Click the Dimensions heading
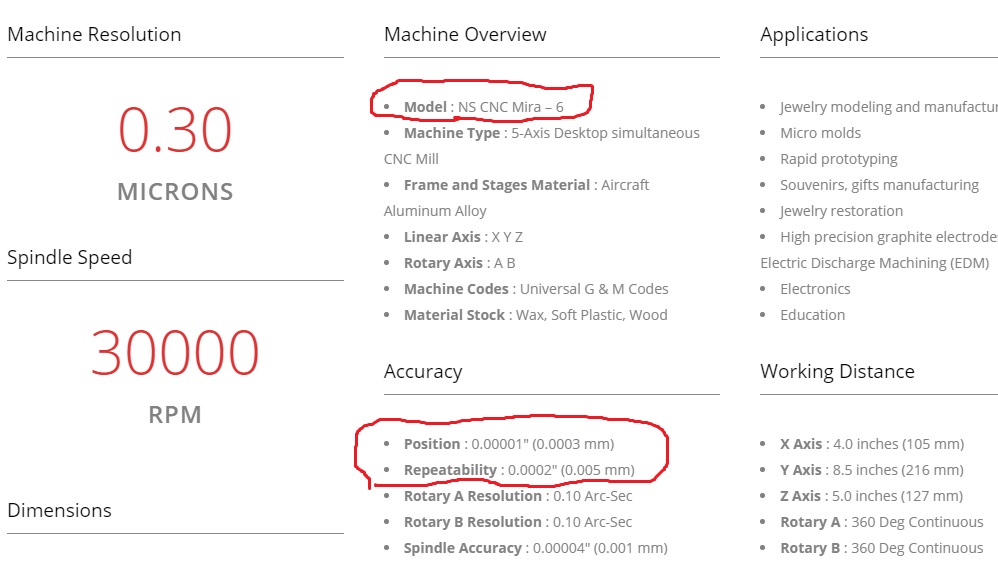The width and height of the screenshot is (998, 566). [60, 511]
